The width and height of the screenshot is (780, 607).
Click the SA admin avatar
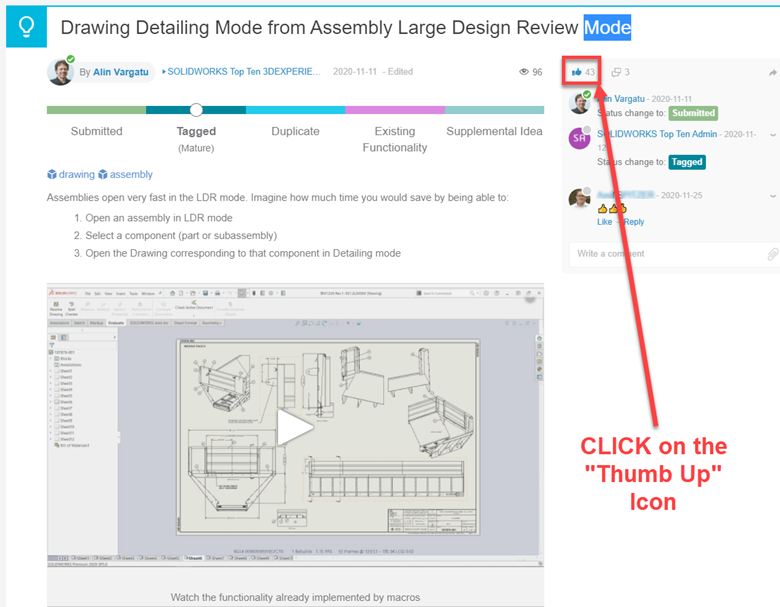pos(579,138)
